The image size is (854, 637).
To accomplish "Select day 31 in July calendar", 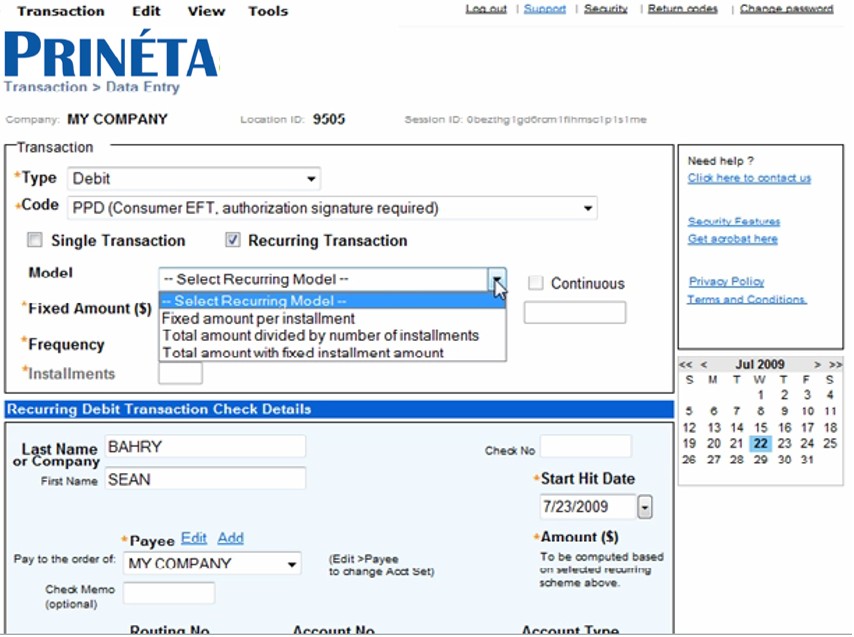I will 807,460.
